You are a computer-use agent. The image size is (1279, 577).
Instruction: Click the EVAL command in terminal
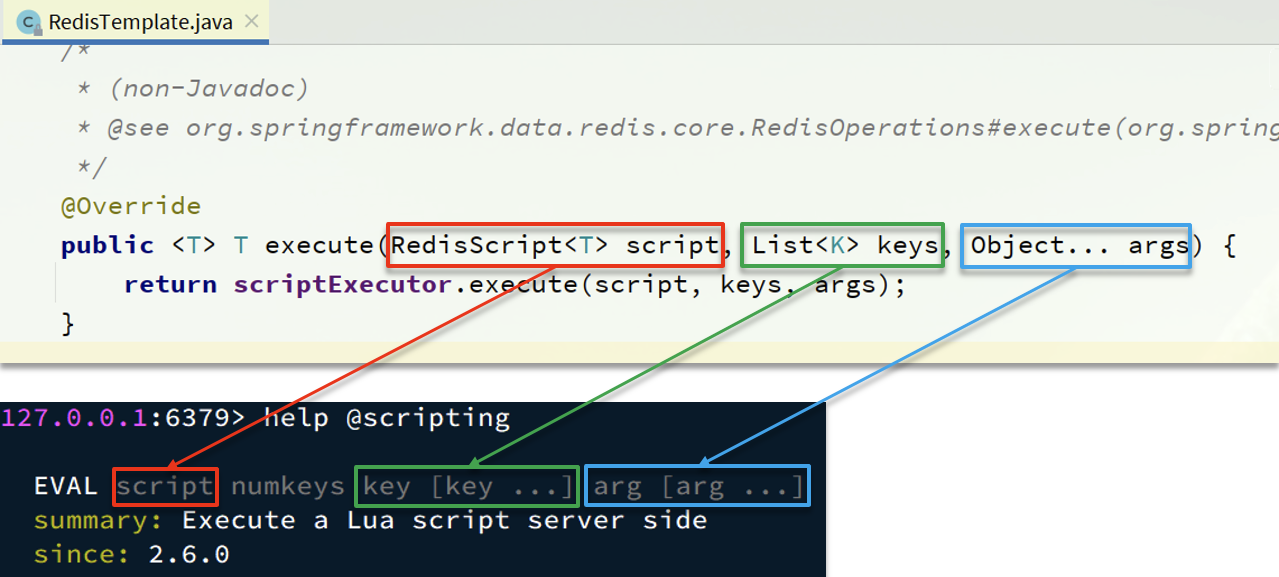pyautogui.click(x=66, y=487)
